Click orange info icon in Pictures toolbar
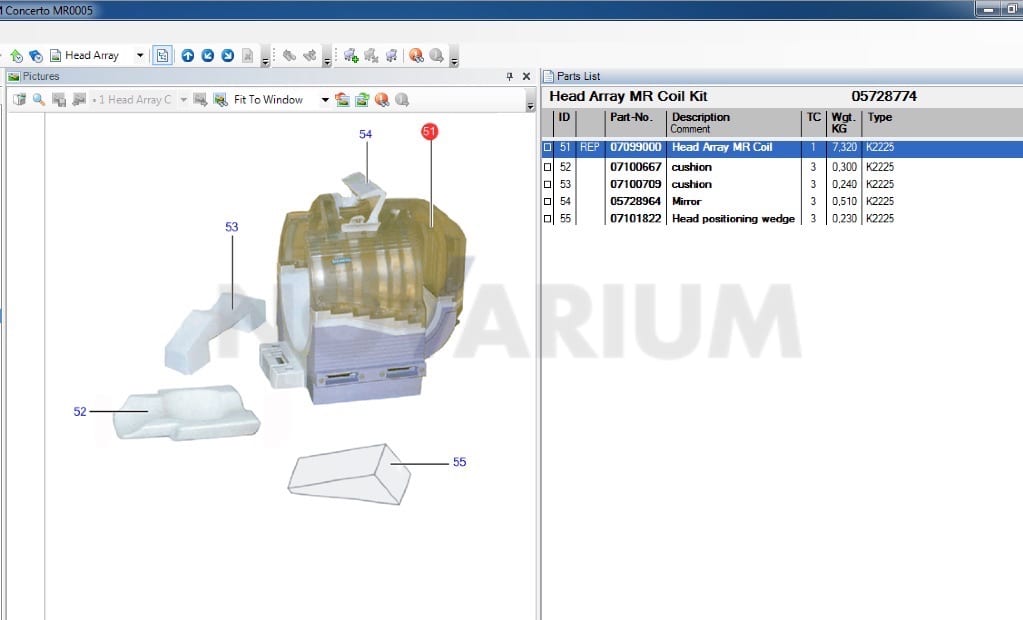The height and width of the screenshot is (620, 1023). [382, 100]
